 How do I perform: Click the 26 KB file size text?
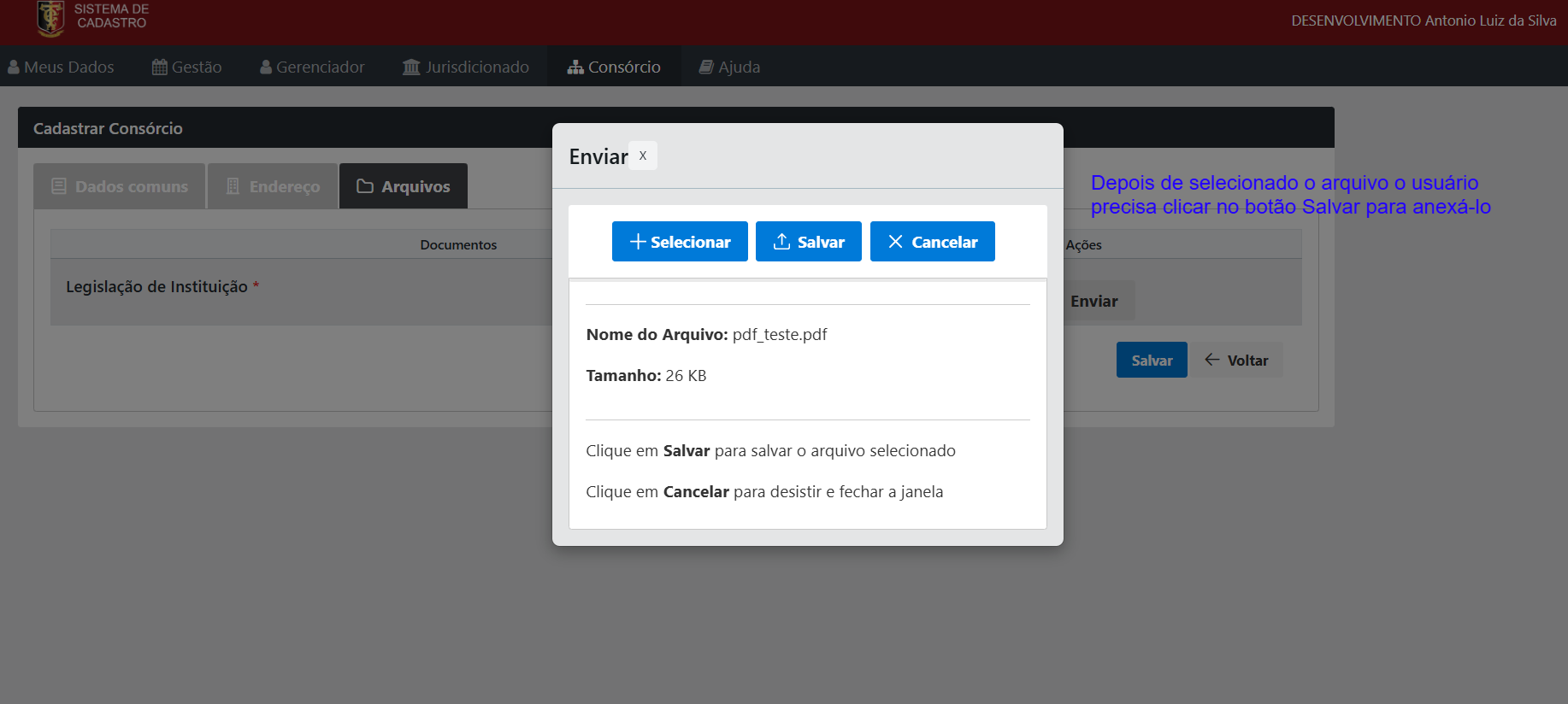(686, 375)
